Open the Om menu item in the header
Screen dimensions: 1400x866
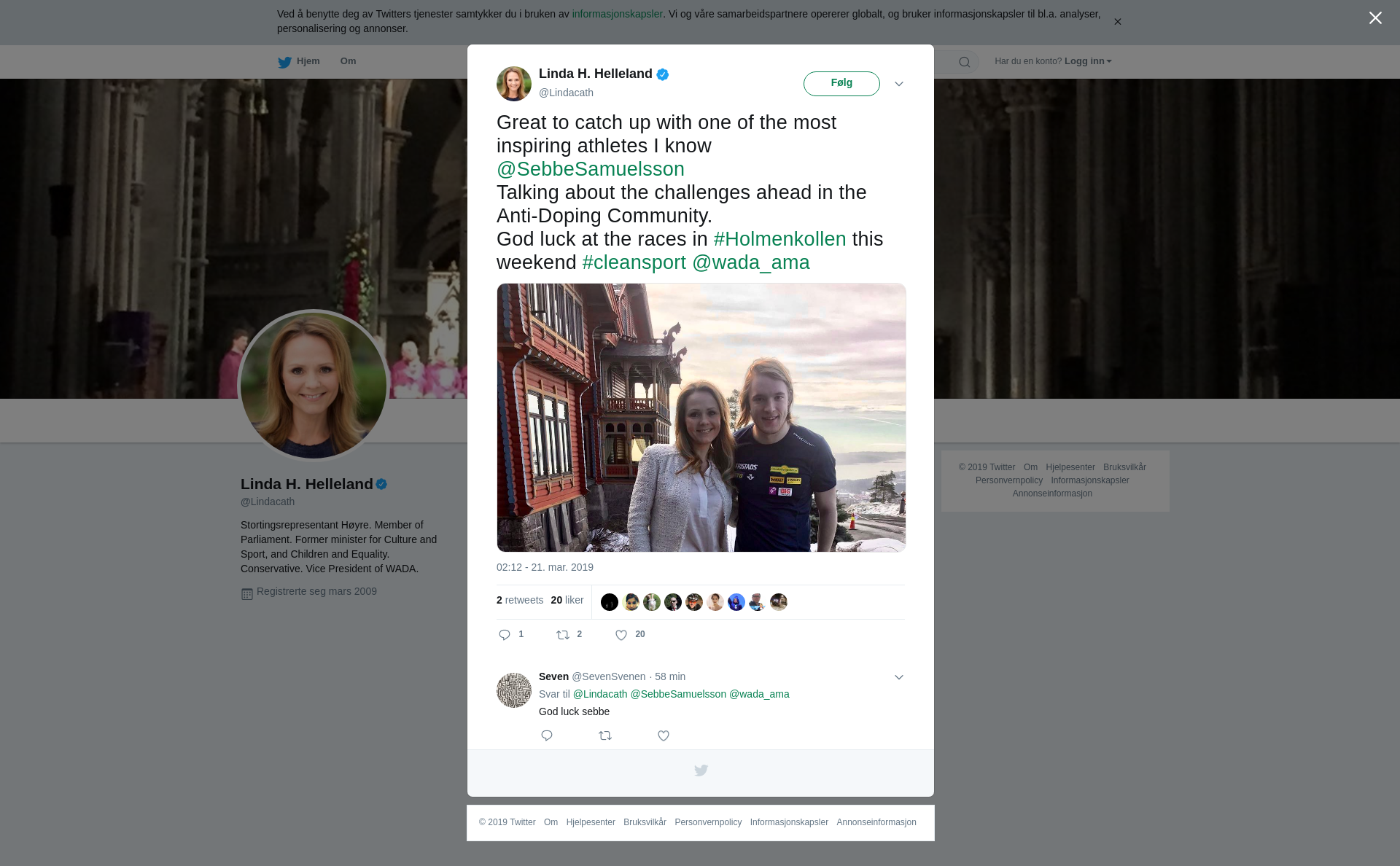[348, 61]
